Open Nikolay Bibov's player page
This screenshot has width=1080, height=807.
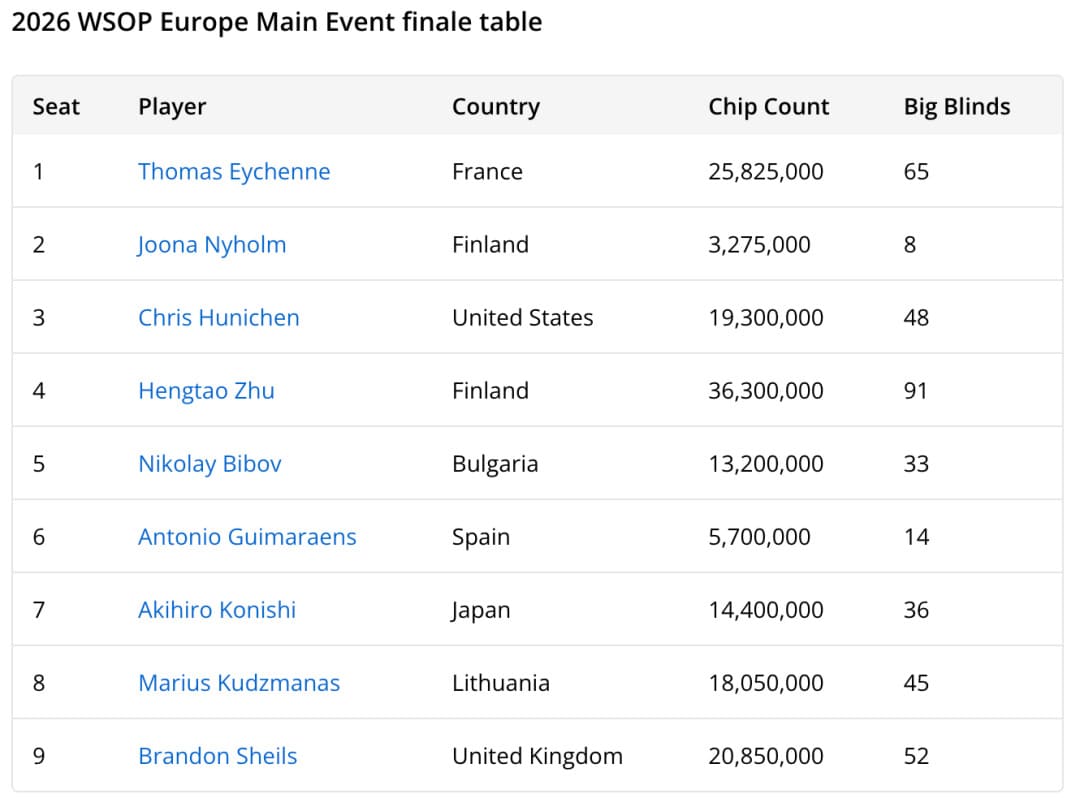[210, 464]
